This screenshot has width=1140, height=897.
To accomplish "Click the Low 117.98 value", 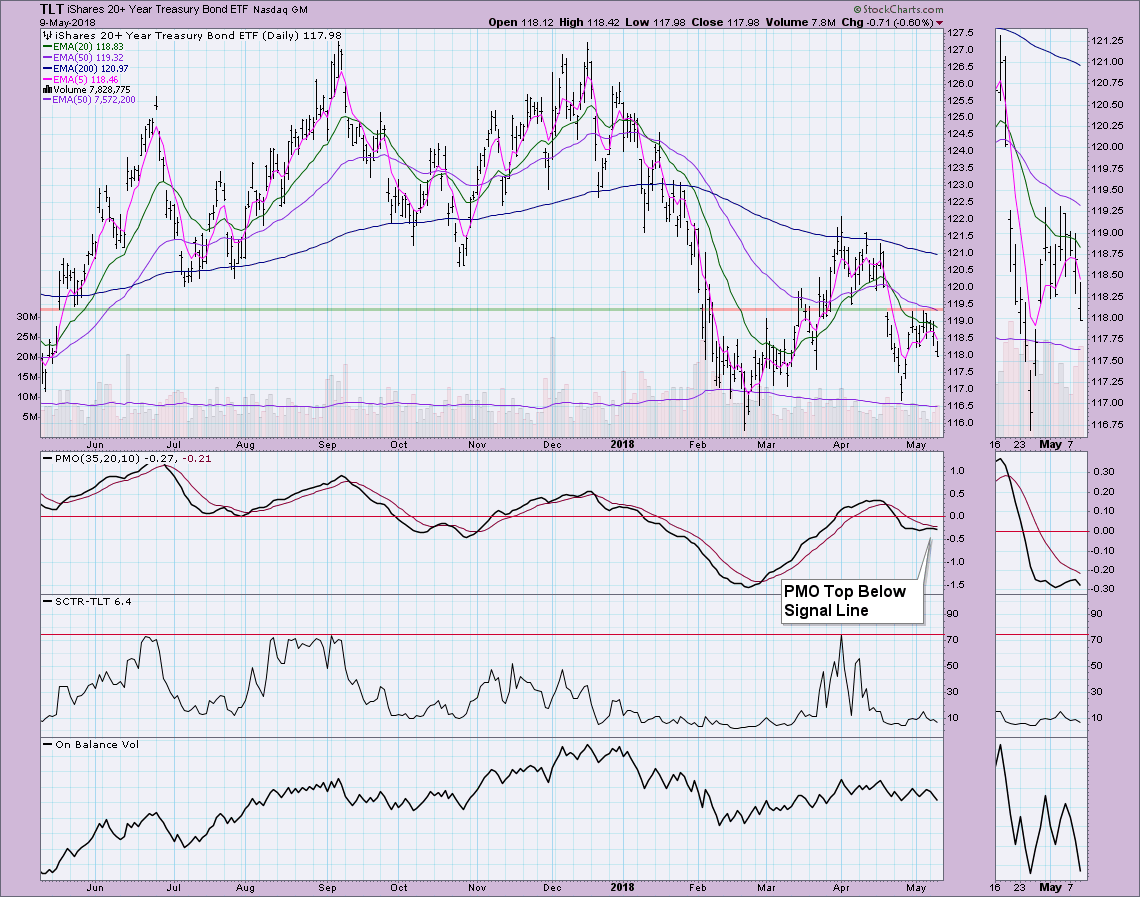I will click(655, 23).
